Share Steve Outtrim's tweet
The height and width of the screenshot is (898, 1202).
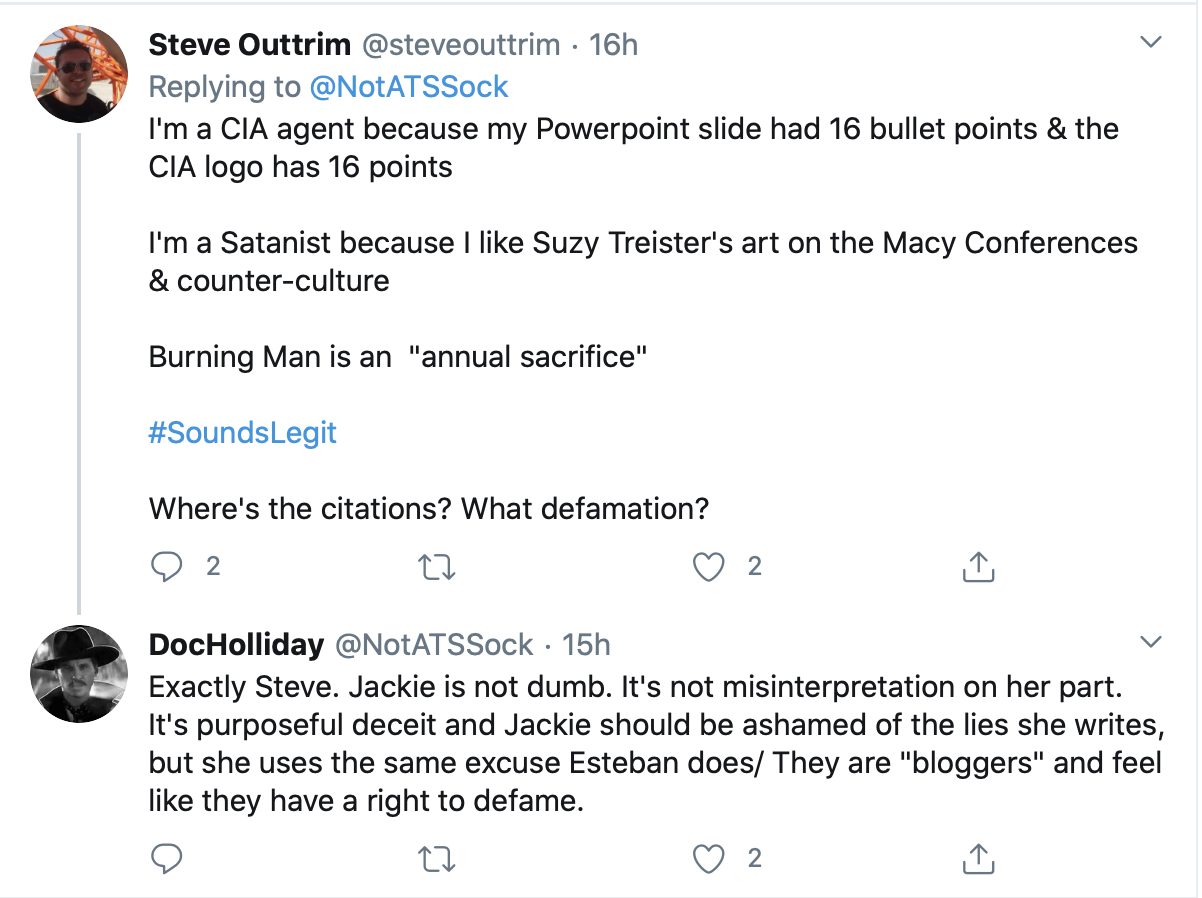(x=978, y=567)
